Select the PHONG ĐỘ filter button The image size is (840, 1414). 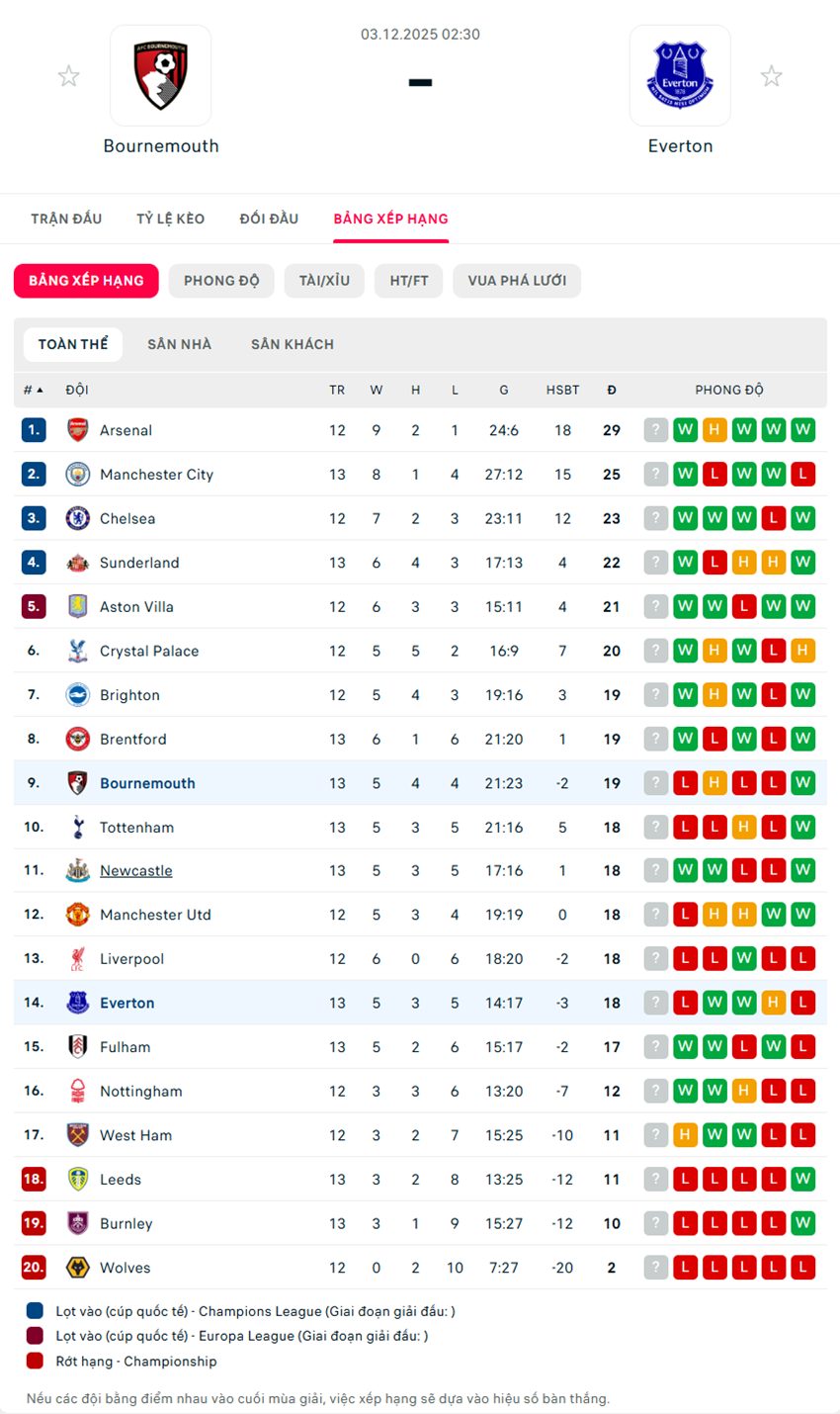point(221,281)
